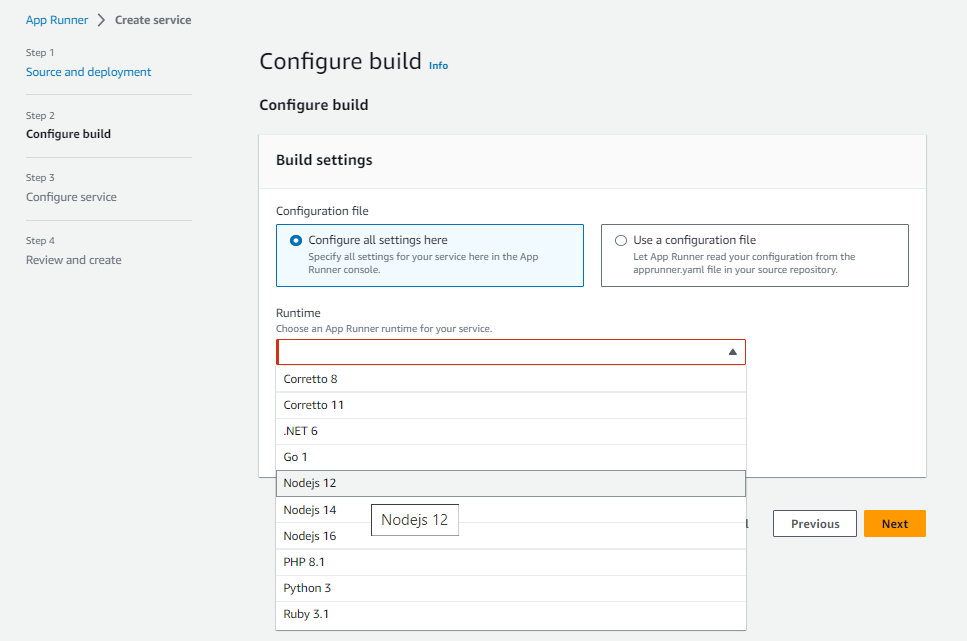Open Step 4 Review and create
Image resolution: width=967 pixels, height=641 pixels.
73,259
